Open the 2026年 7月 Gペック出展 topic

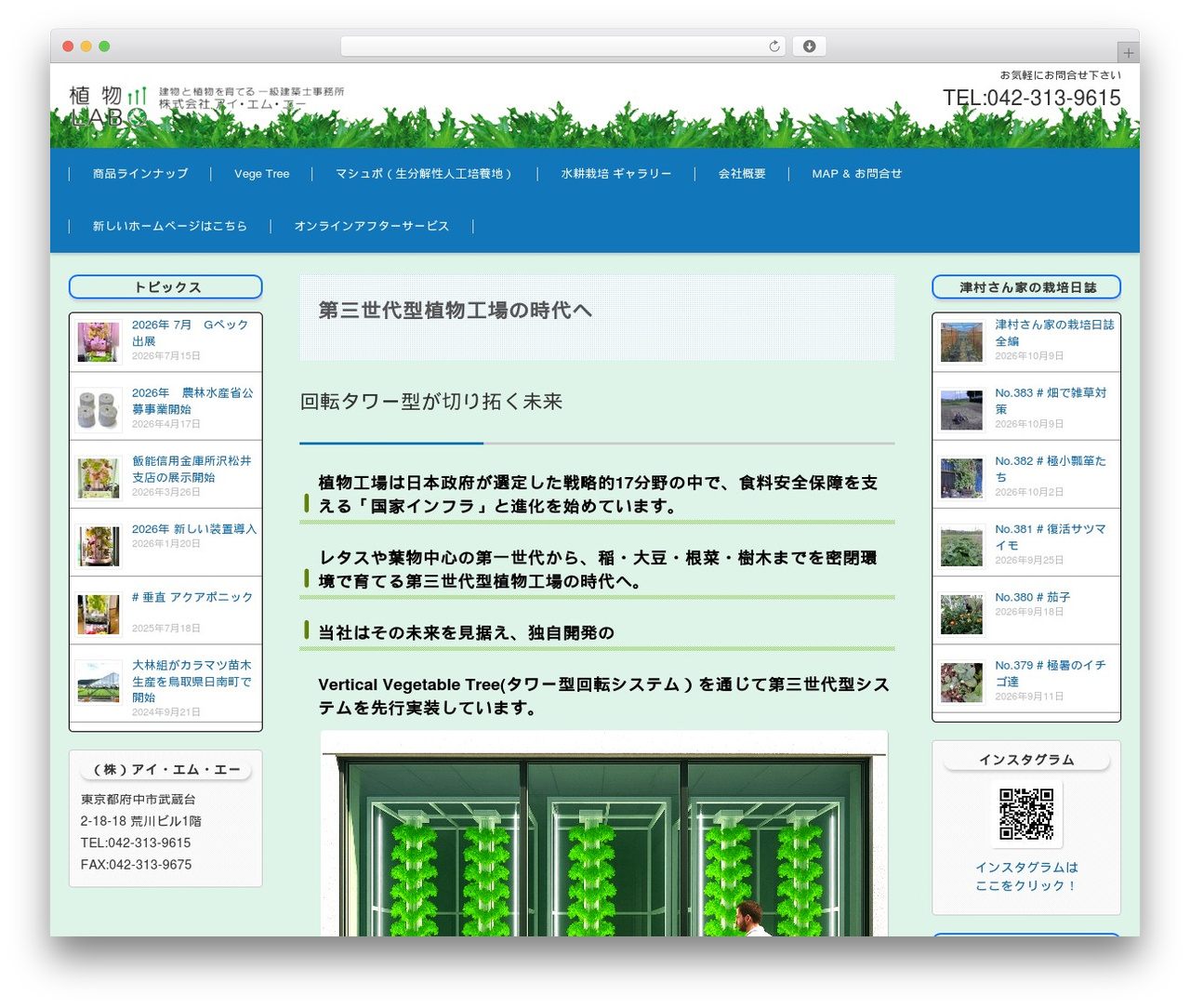point(191,333)
